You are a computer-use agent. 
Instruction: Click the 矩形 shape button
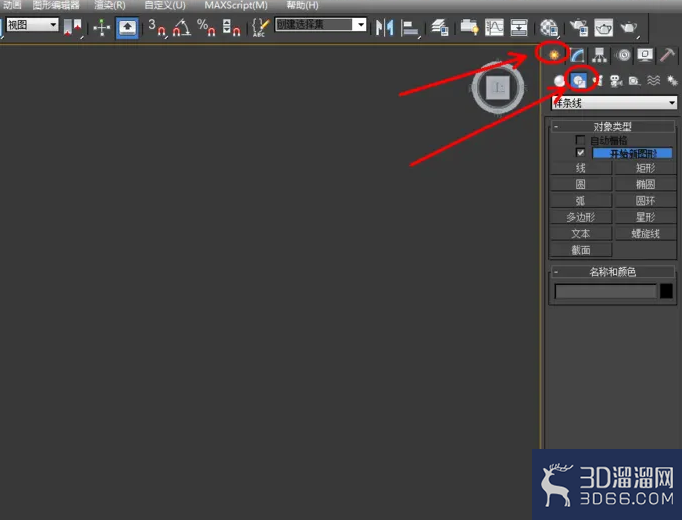645,168
